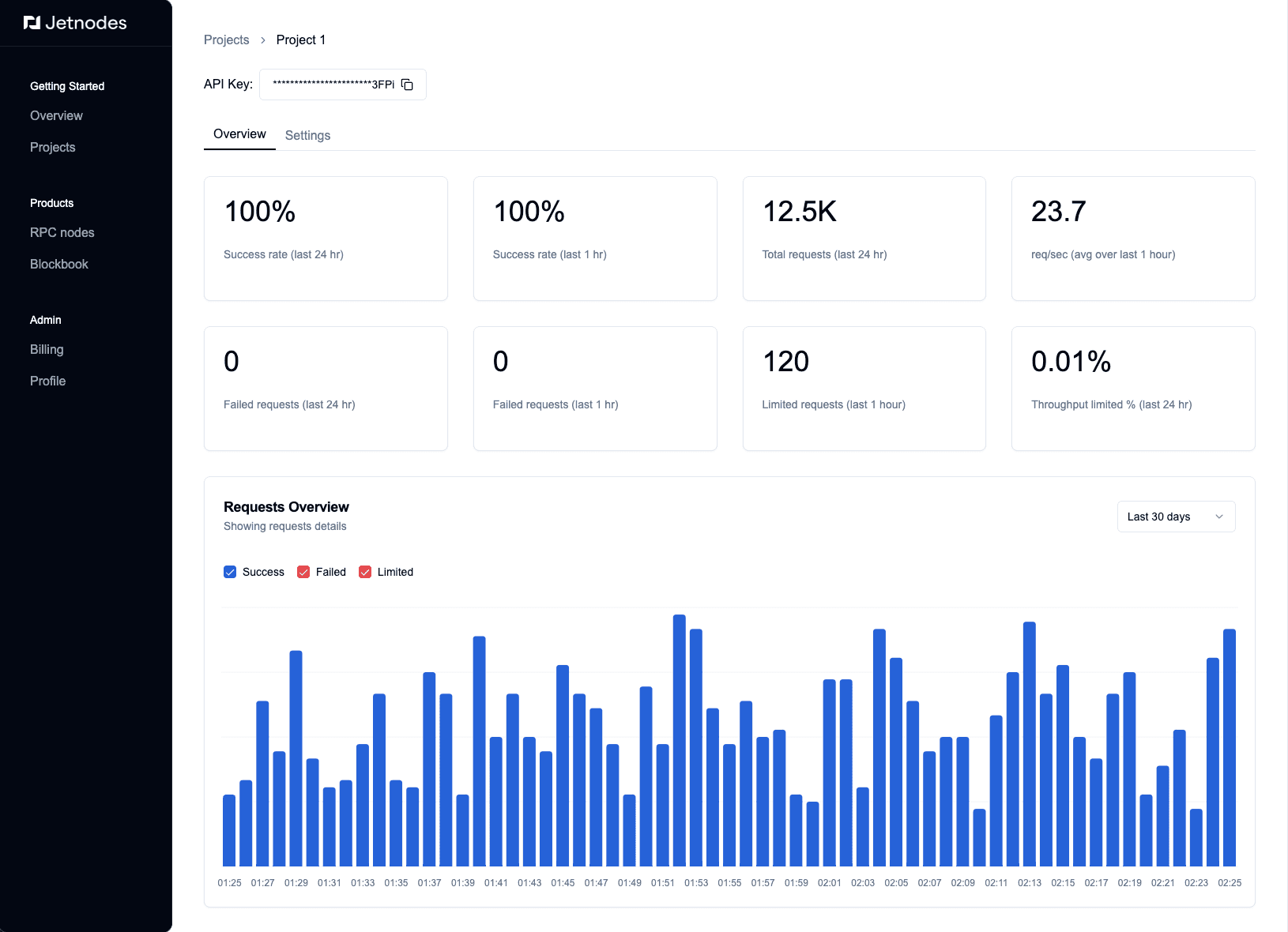The image size is (1288, 932).
Task: Click the masked API key field
Action: coord(333,85)
